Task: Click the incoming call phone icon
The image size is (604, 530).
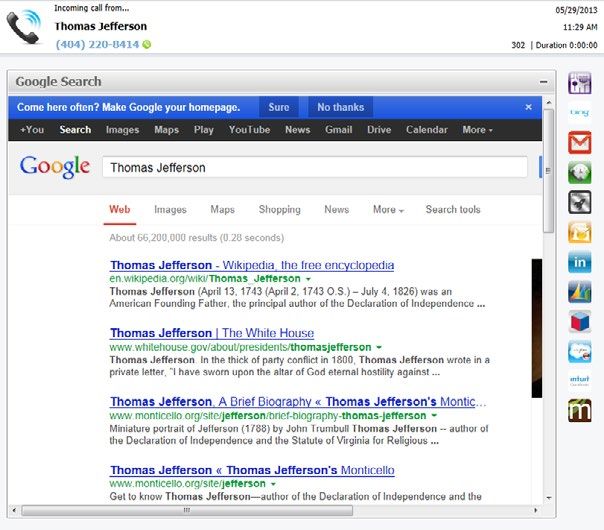Action: pos(24,27)
